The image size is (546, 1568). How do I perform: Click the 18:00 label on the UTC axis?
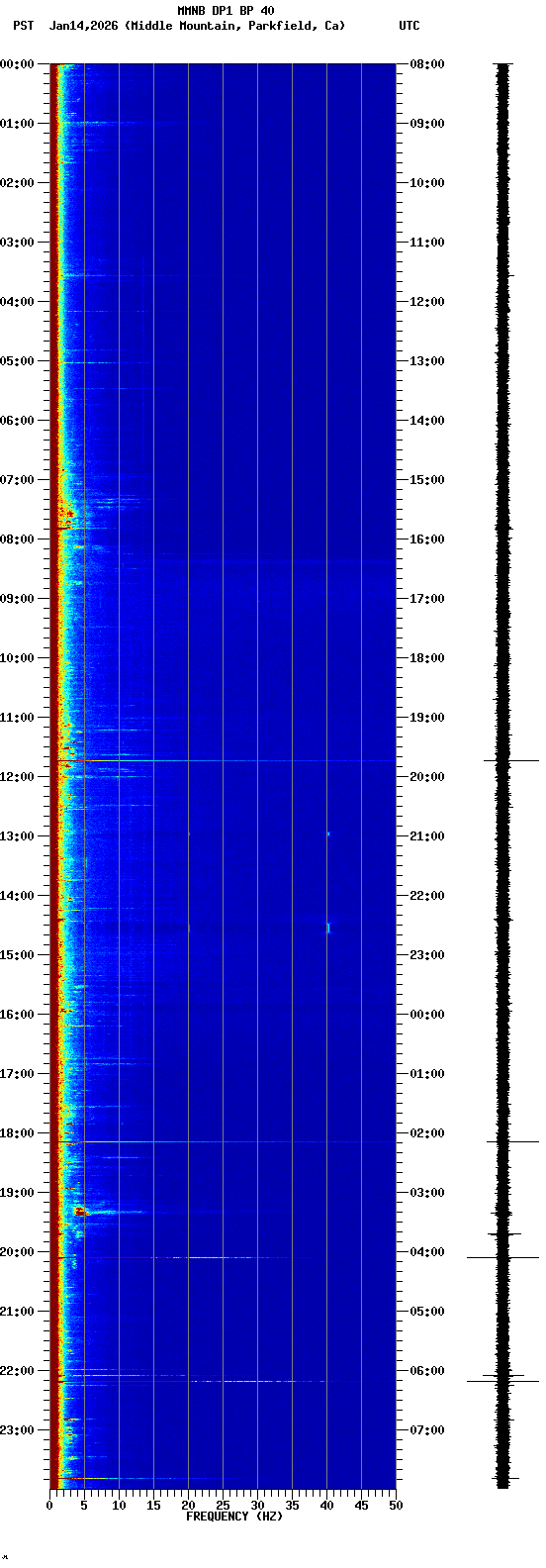(x=427, y=658)
